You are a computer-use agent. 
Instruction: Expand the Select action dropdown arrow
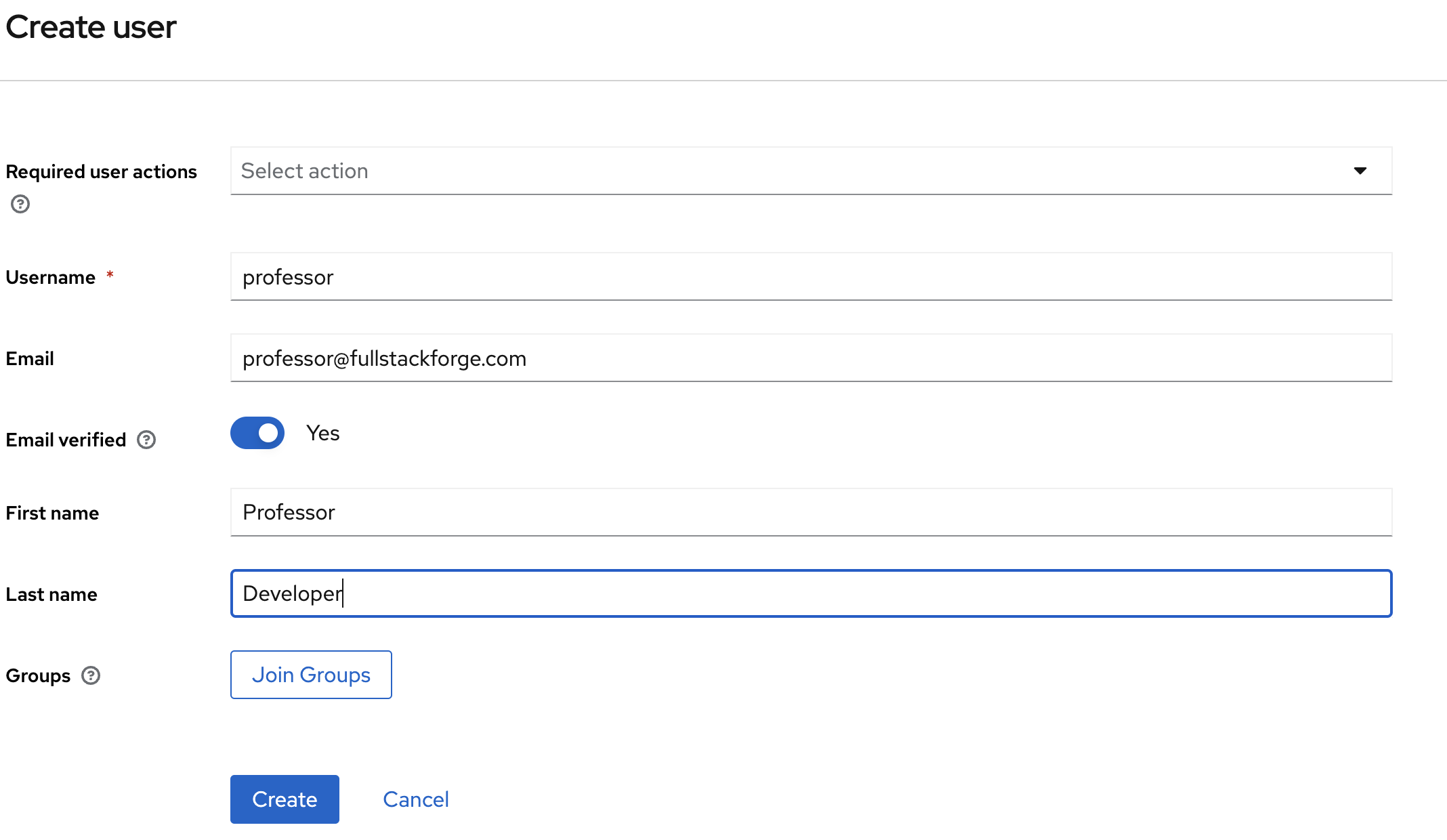tap(1360, 171)
